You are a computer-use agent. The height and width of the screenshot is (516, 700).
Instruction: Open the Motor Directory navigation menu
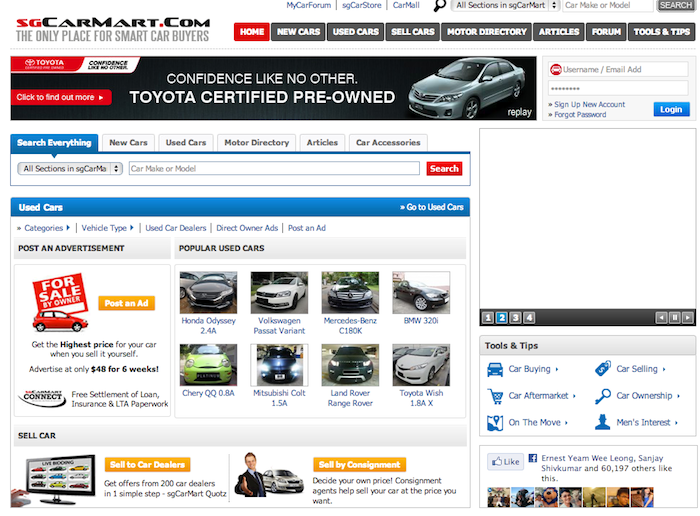[487, 32]
